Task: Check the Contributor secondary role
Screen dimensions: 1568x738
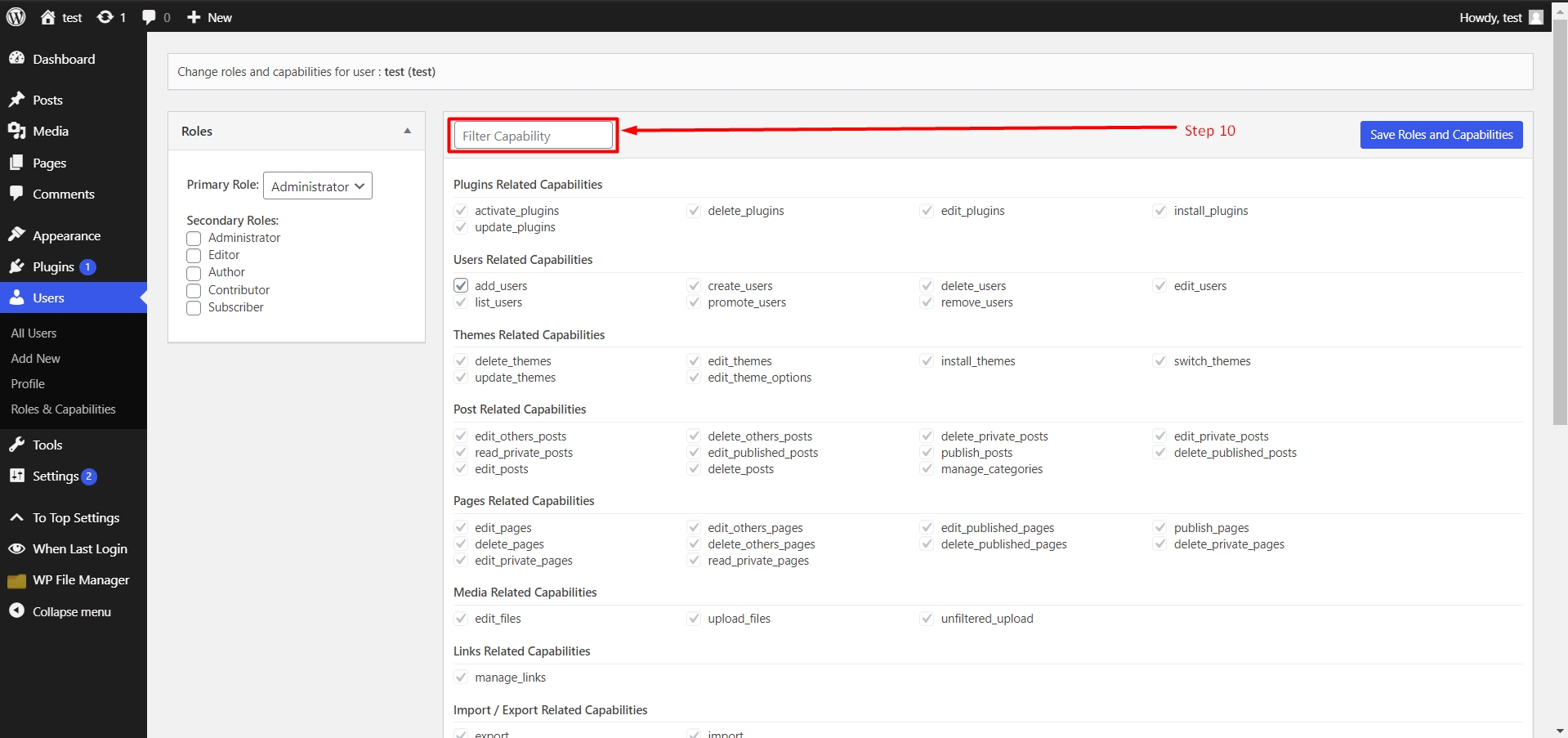Action: [194, 291]
